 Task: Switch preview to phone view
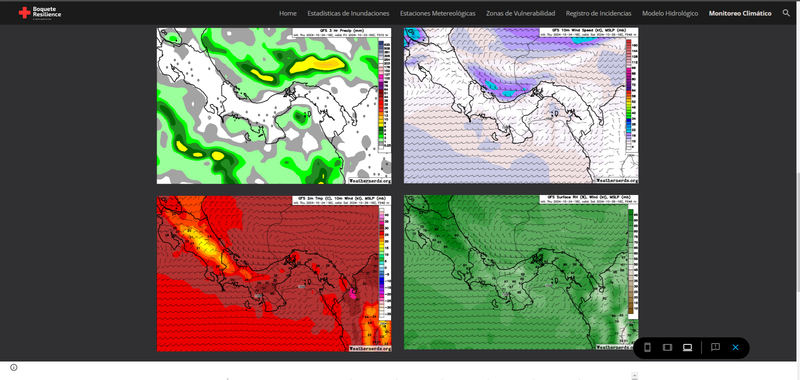click(x=647, y=347)
